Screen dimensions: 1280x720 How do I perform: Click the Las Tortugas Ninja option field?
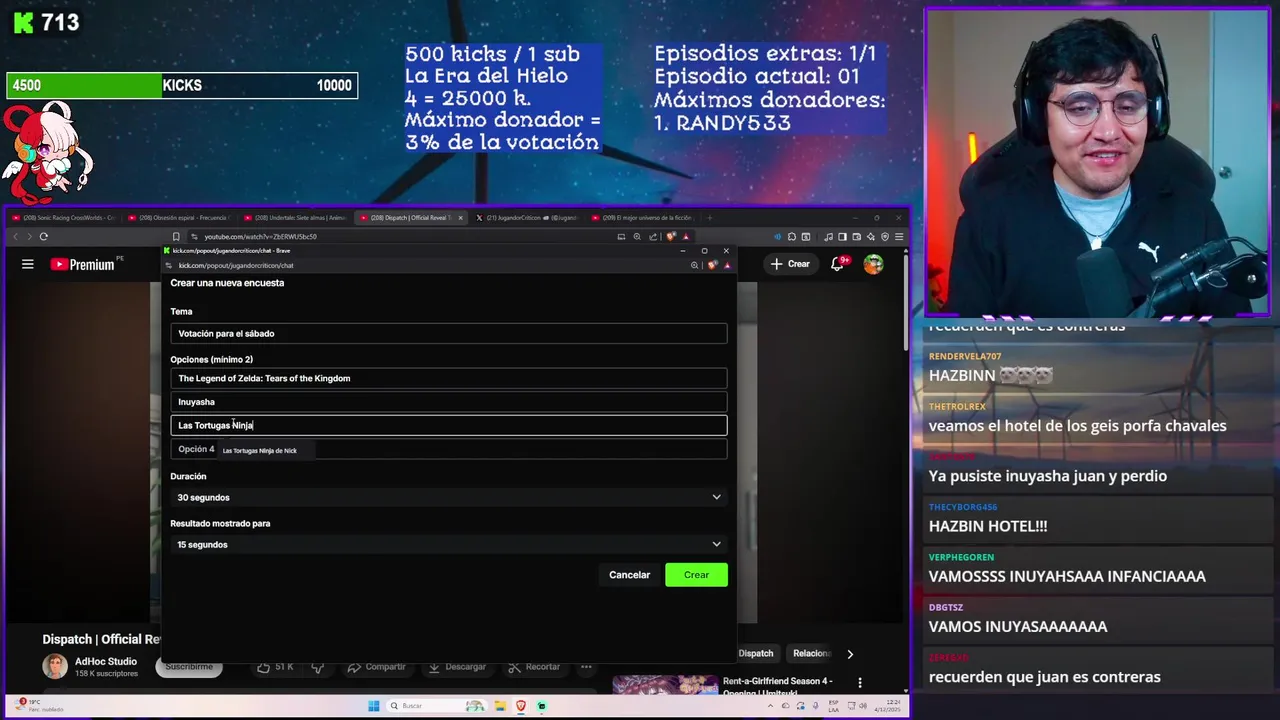click(x=448, y=425)
